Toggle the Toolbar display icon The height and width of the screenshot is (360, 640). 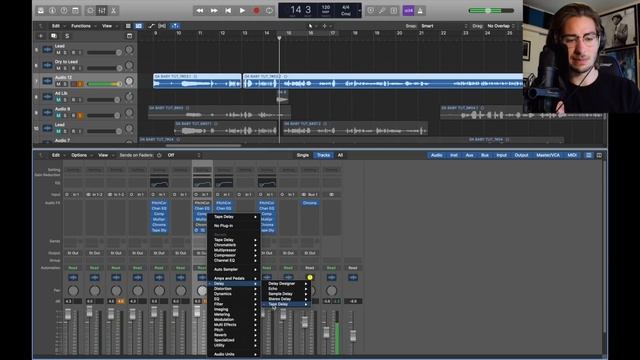[x=76, y=11]
